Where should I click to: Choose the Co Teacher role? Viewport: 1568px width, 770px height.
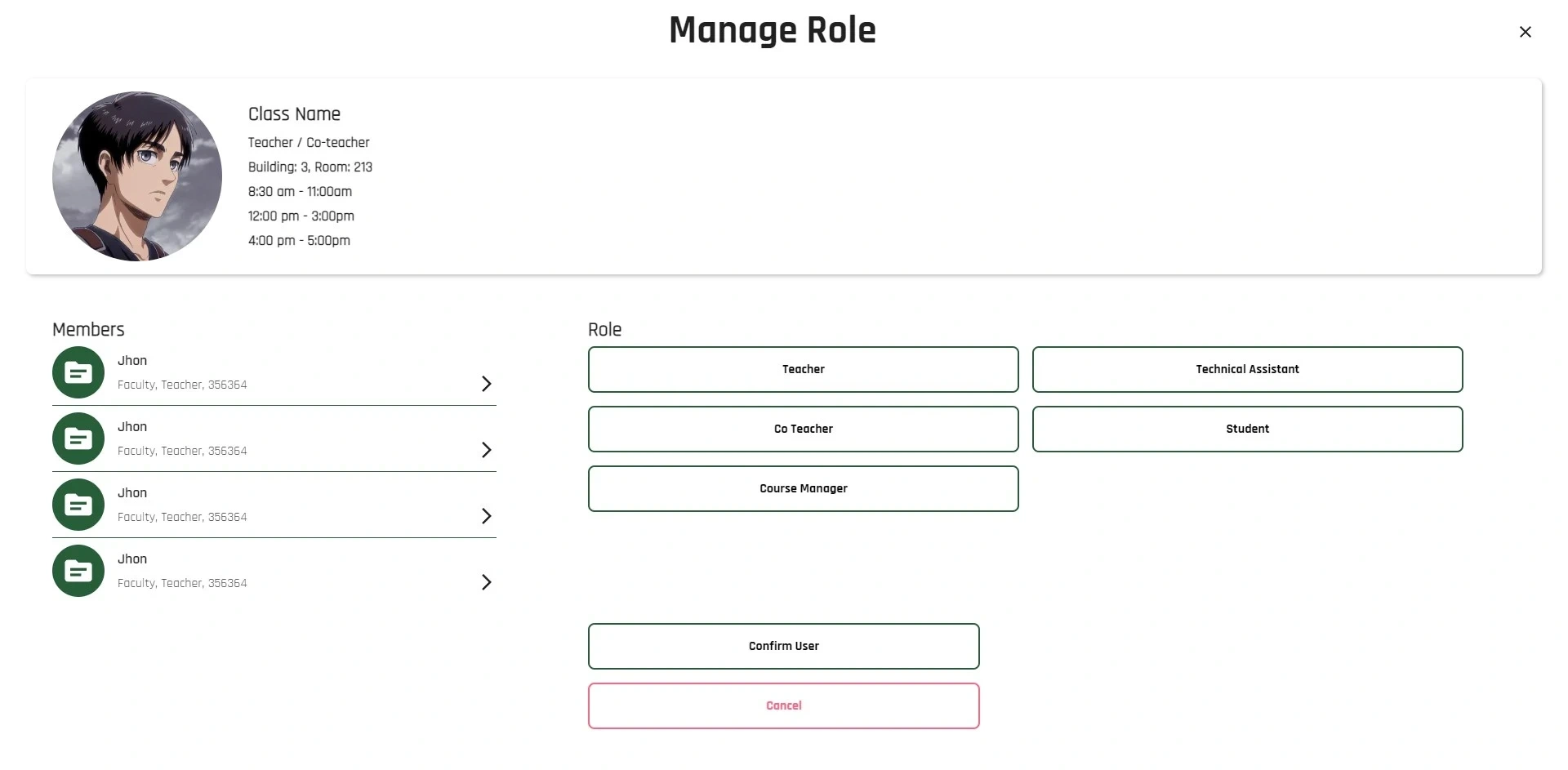point(803,429)
